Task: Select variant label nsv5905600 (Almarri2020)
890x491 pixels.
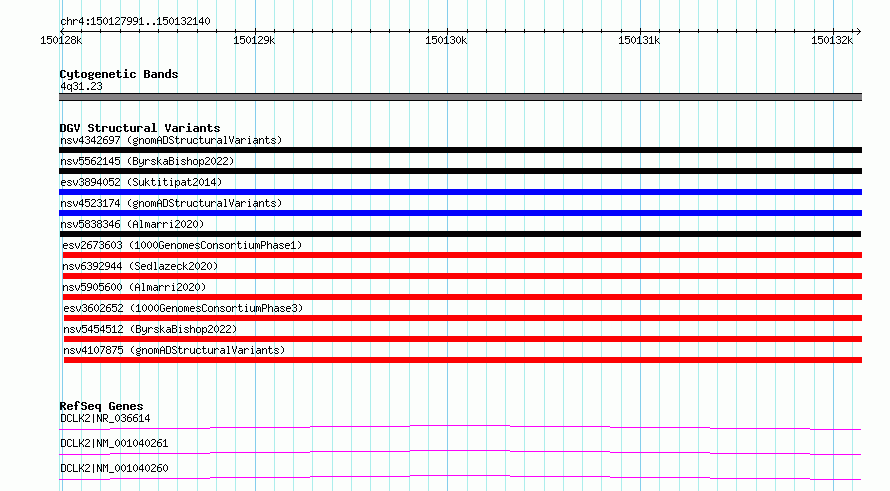Action: [134, 287]
